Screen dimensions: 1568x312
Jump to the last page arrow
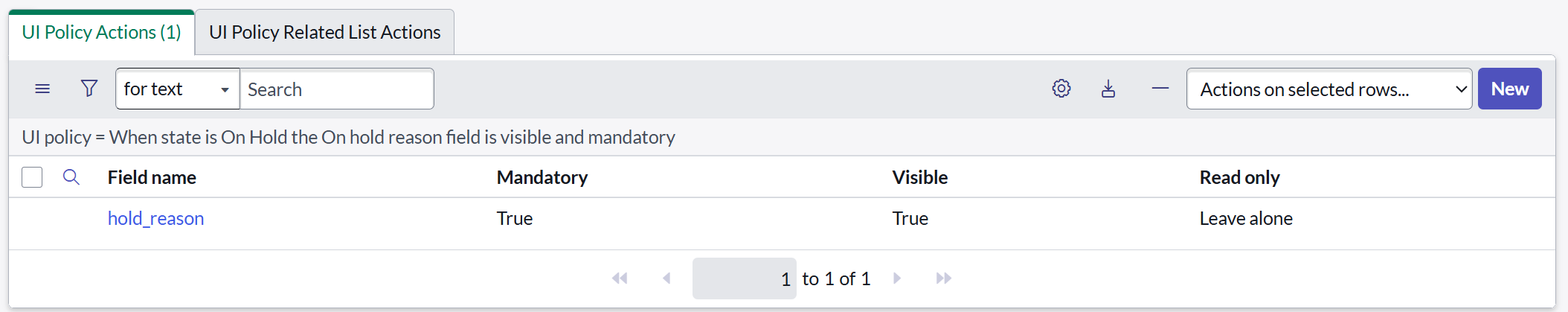click(944, 278)
